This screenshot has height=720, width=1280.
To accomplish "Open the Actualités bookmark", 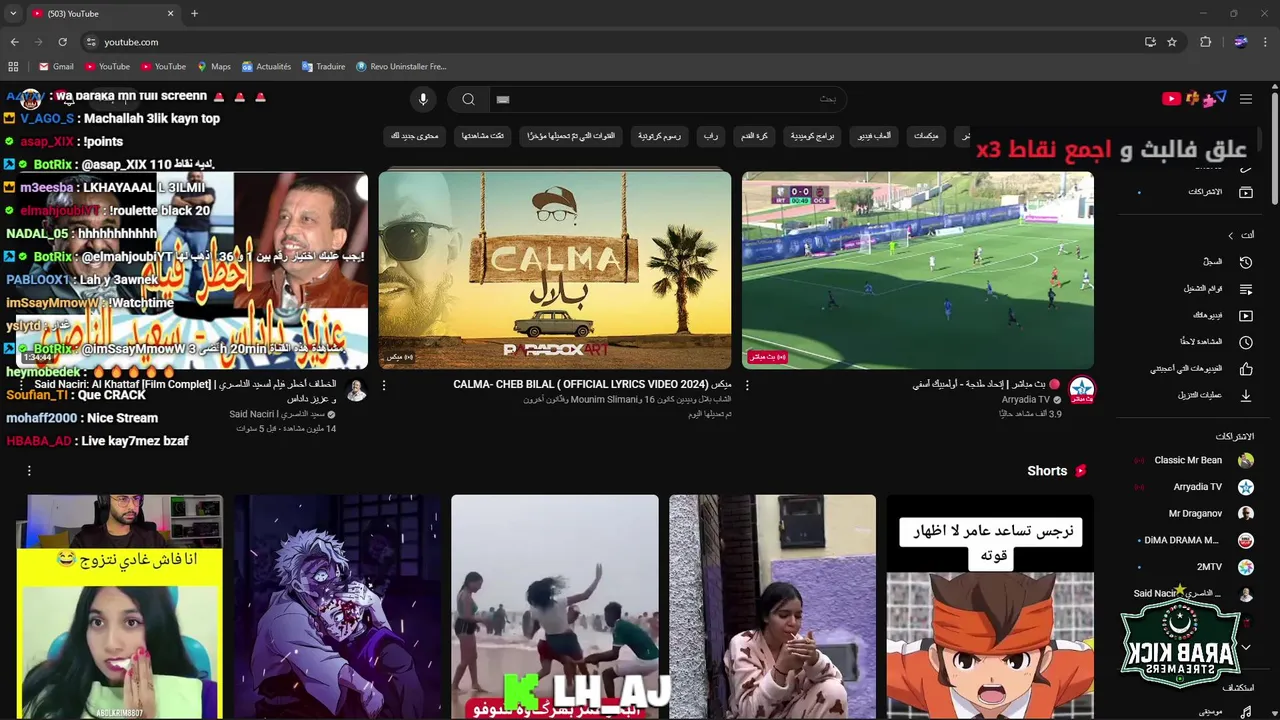I will (x=266, y=67).
